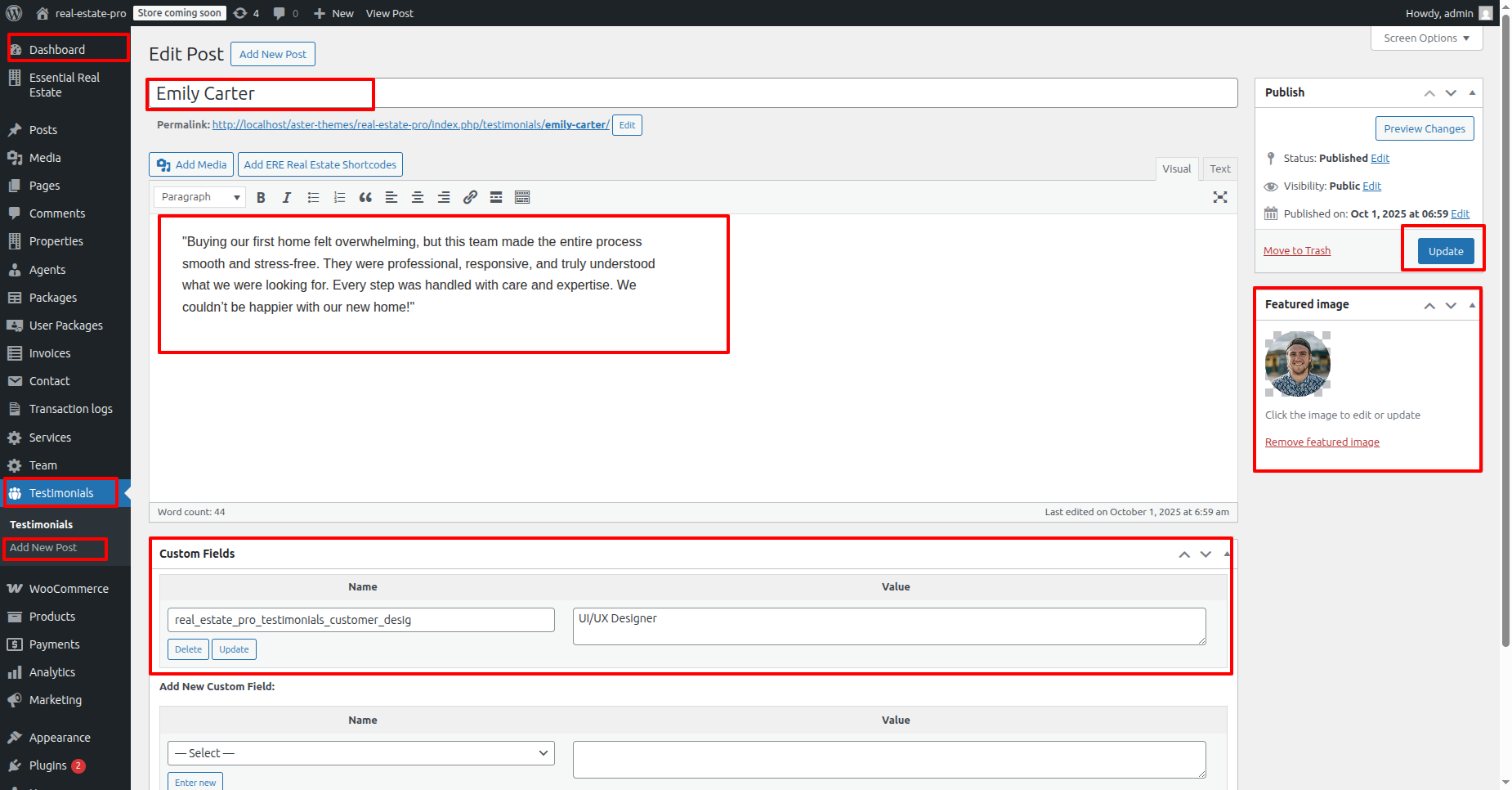Enable distraction-free fullscreen editor mode
This screenshot has height=790, width=1512.
tap(1220, 197)
